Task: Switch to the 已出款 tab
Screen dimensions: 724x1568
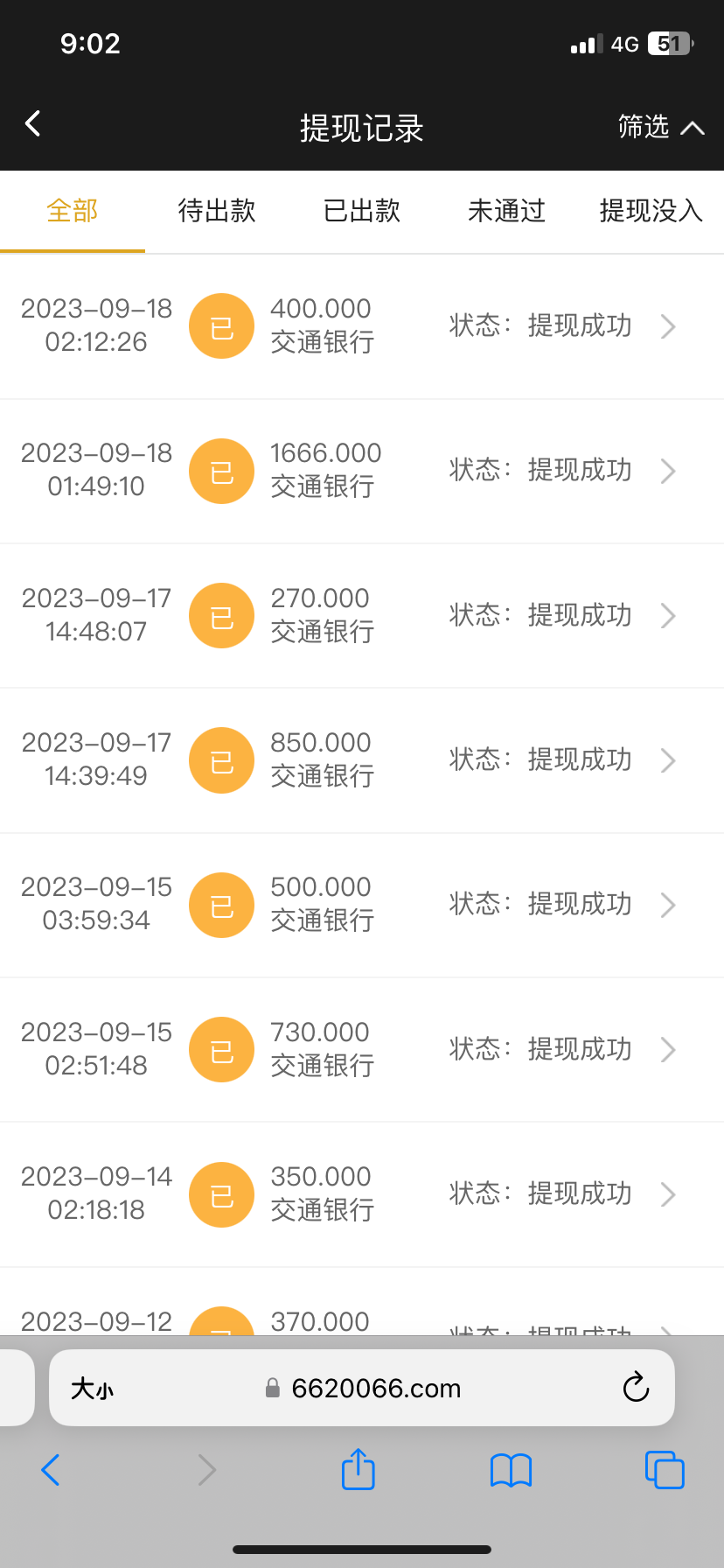Action: point(362,211)
